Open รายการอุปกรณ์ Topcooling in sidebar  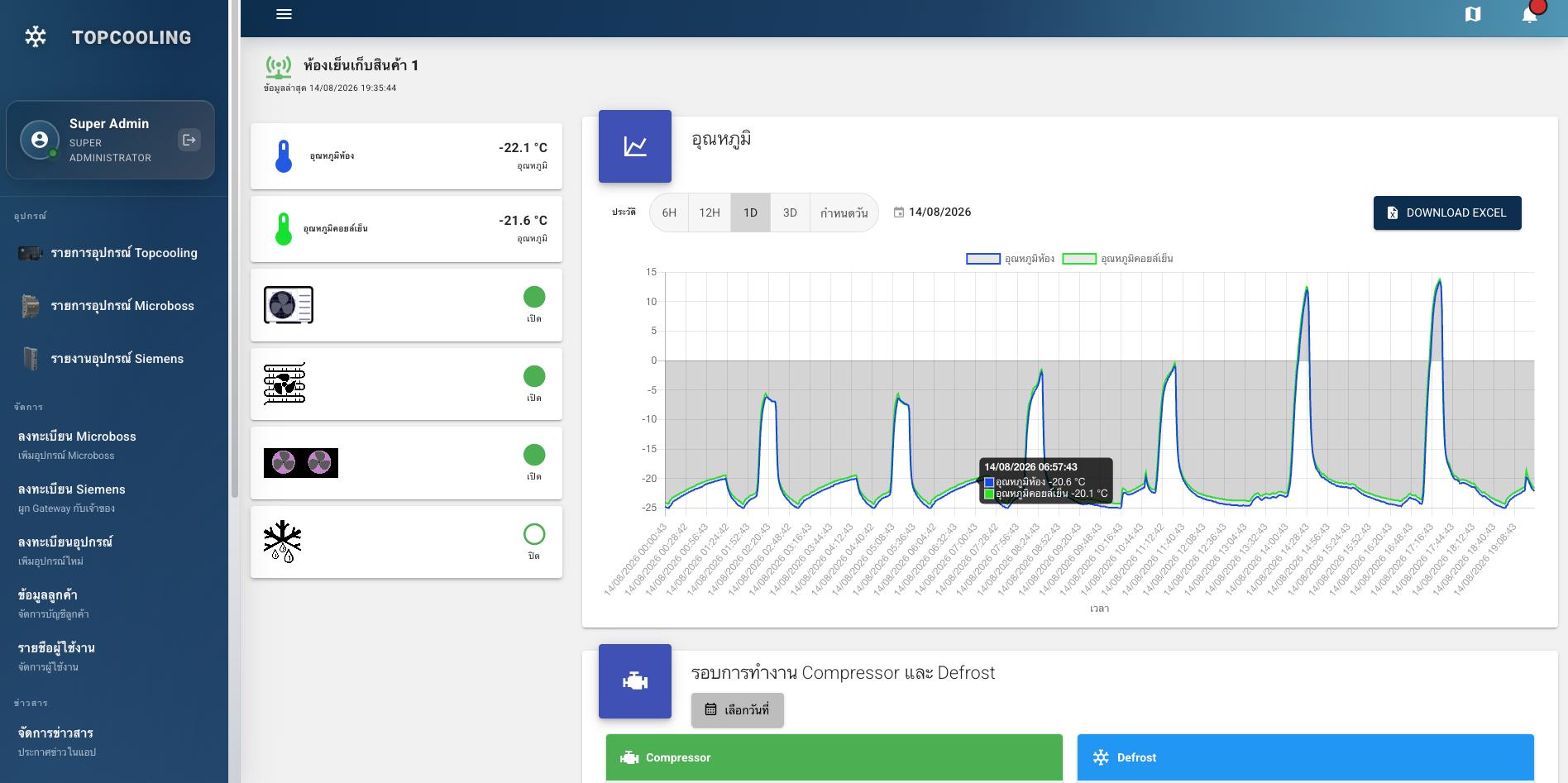[114, 253]
